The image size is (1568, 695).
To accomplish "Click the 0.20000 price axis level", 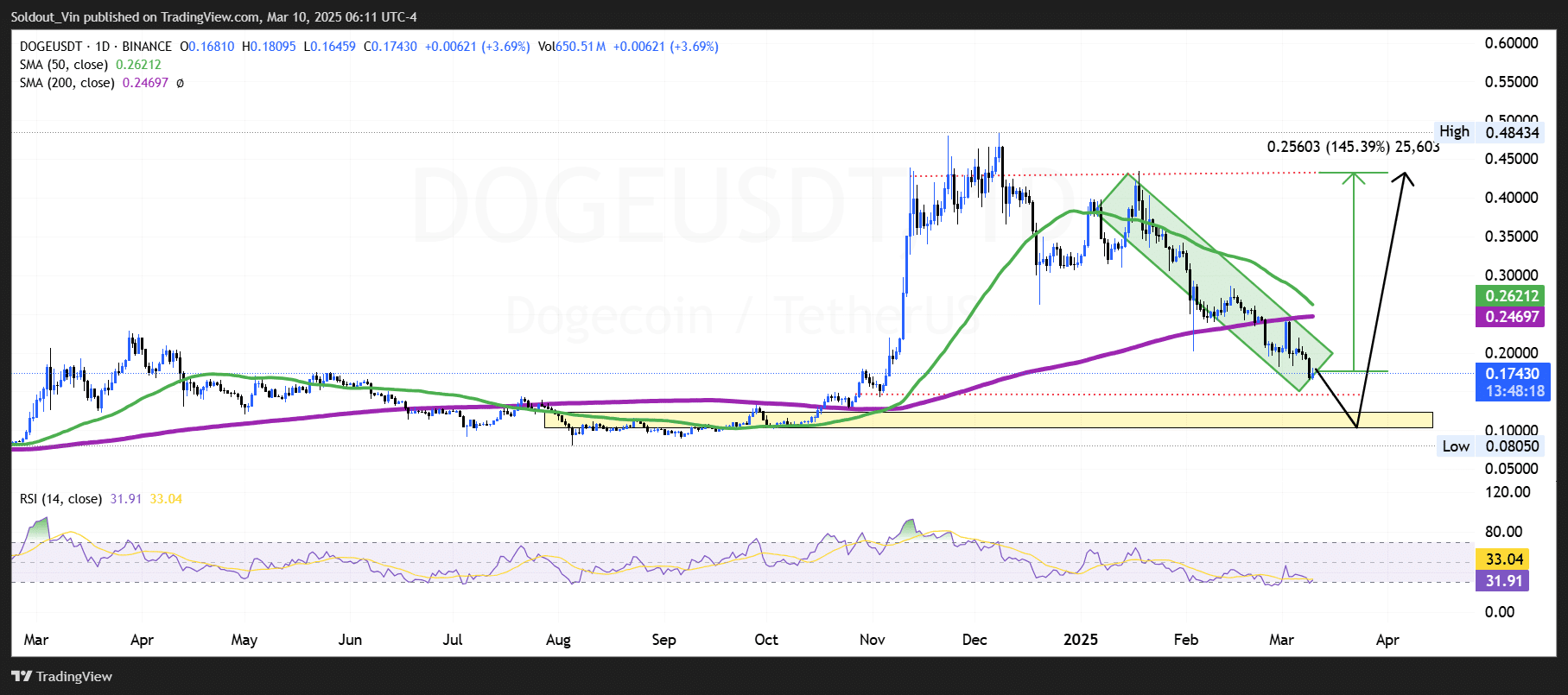I will 1511,353.
